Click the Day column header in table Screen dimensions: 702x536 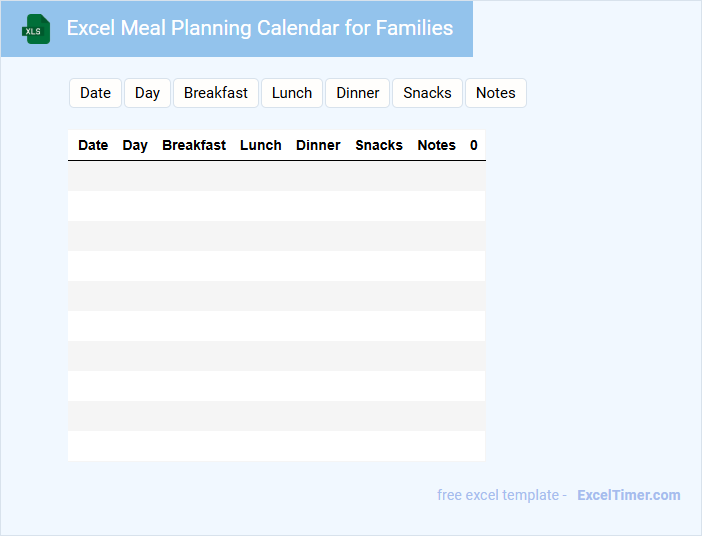(135, 145)
